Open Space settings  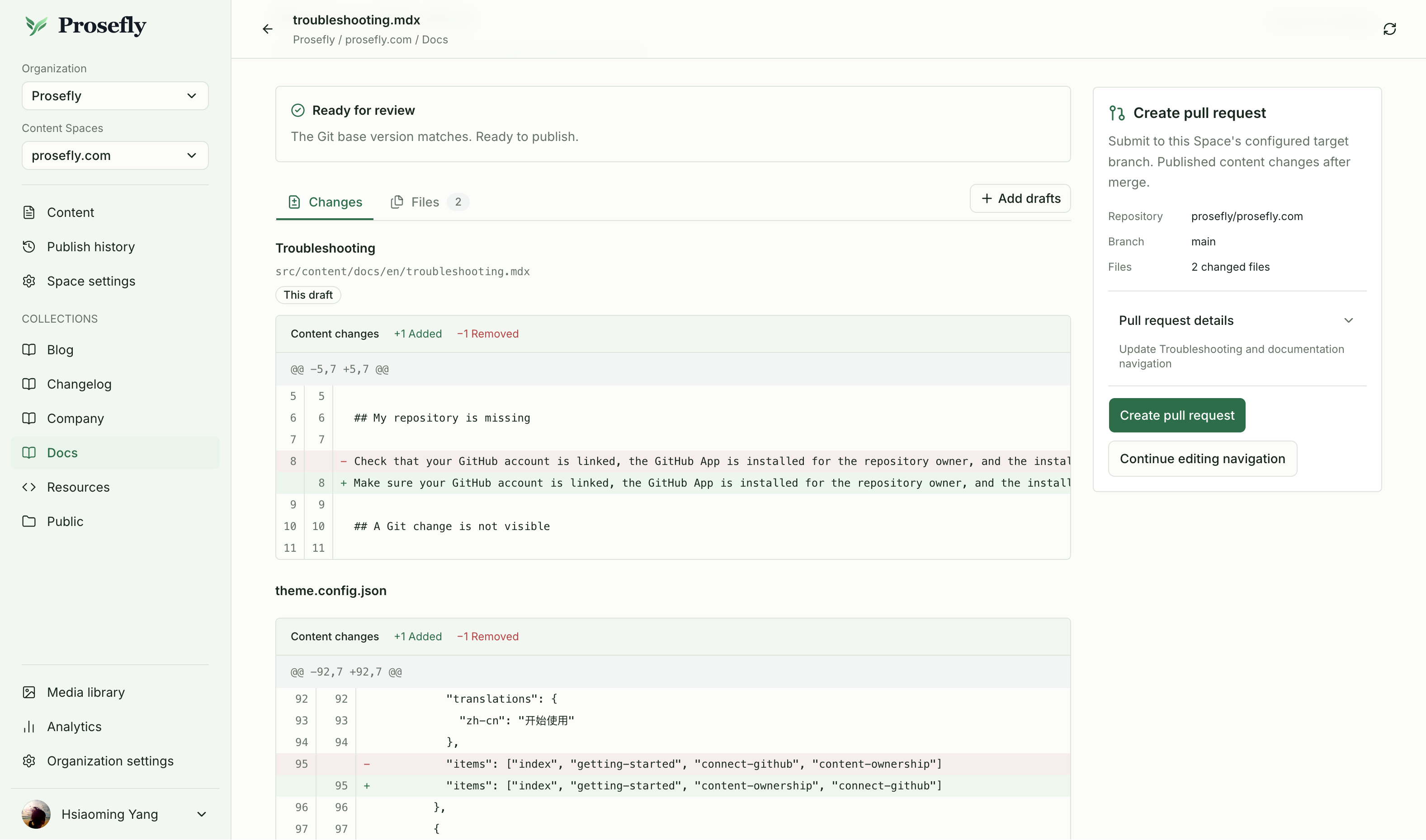point(115,282)
